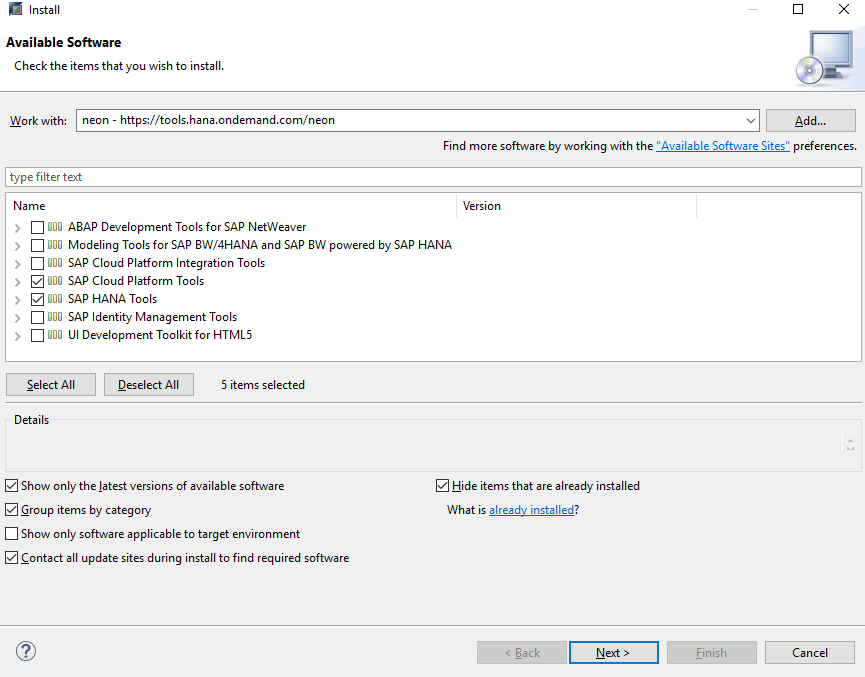This screenshot has height=677, width=865.
Task: Expand SAP HANA Tools node
Action: point(18,300)
